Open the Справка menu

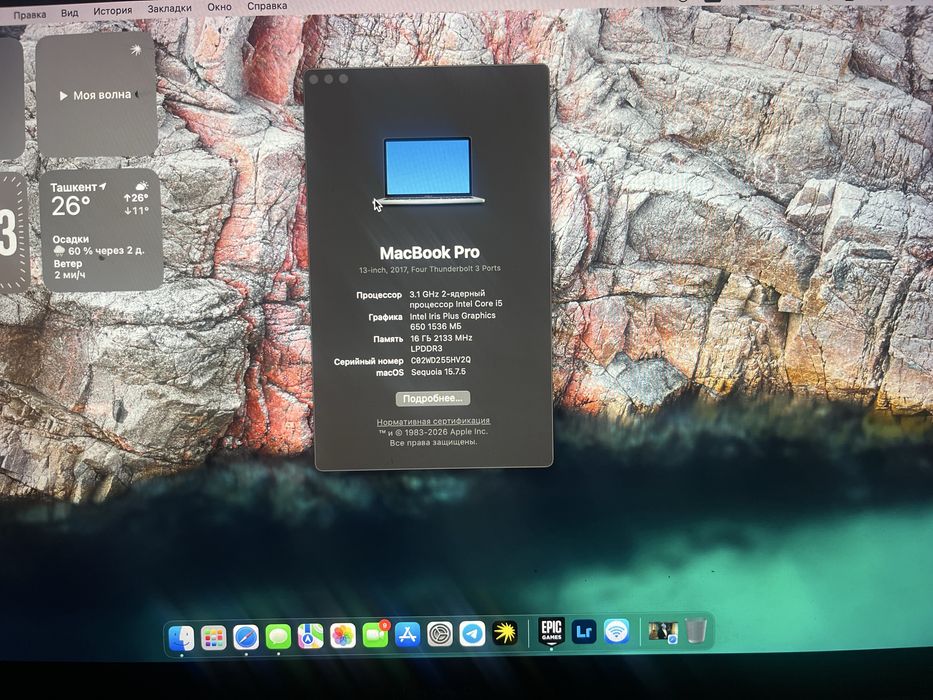pyautogui.click(x=267, y=6)
